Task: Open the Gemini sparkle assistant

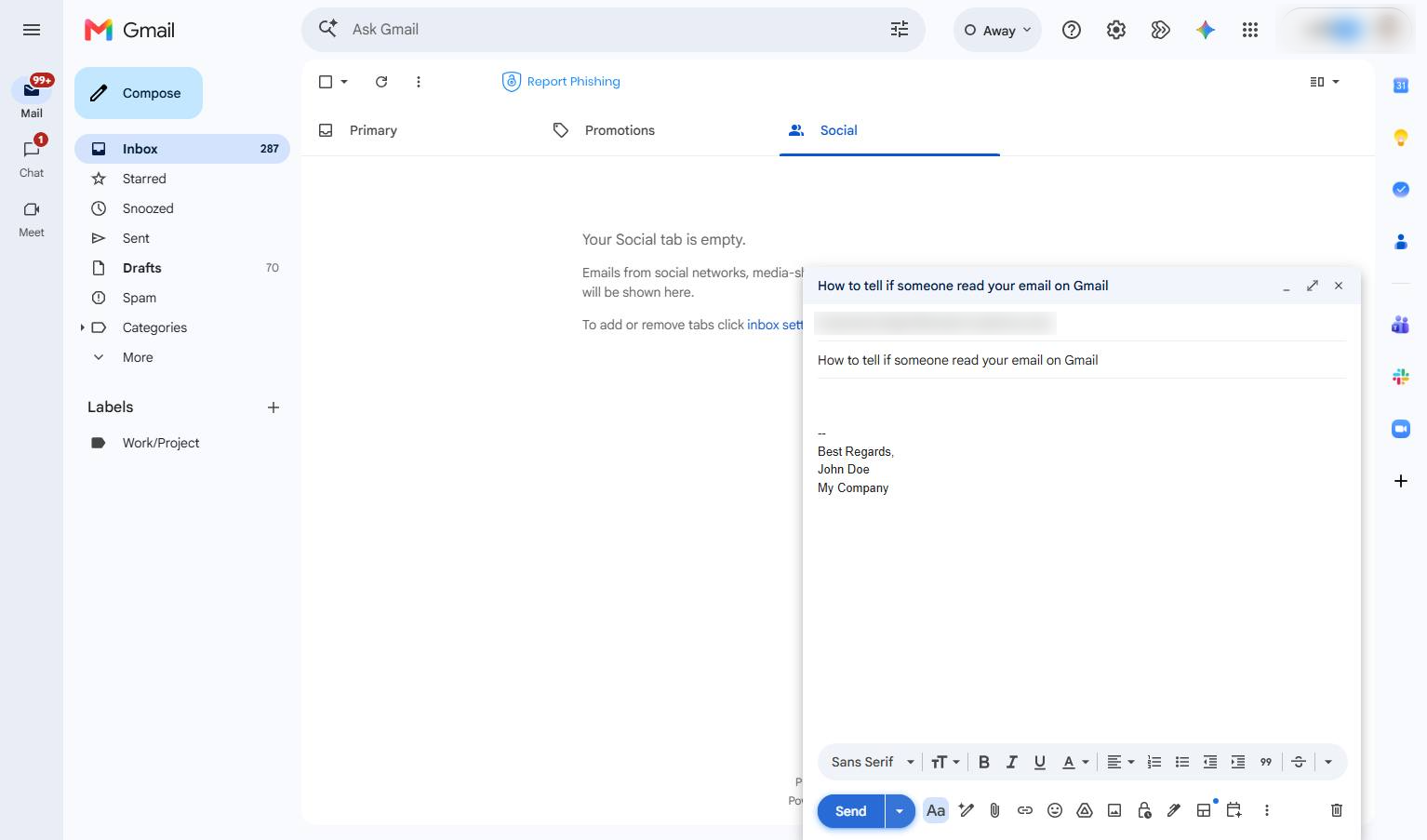Action: click(x=1206, y=30)
